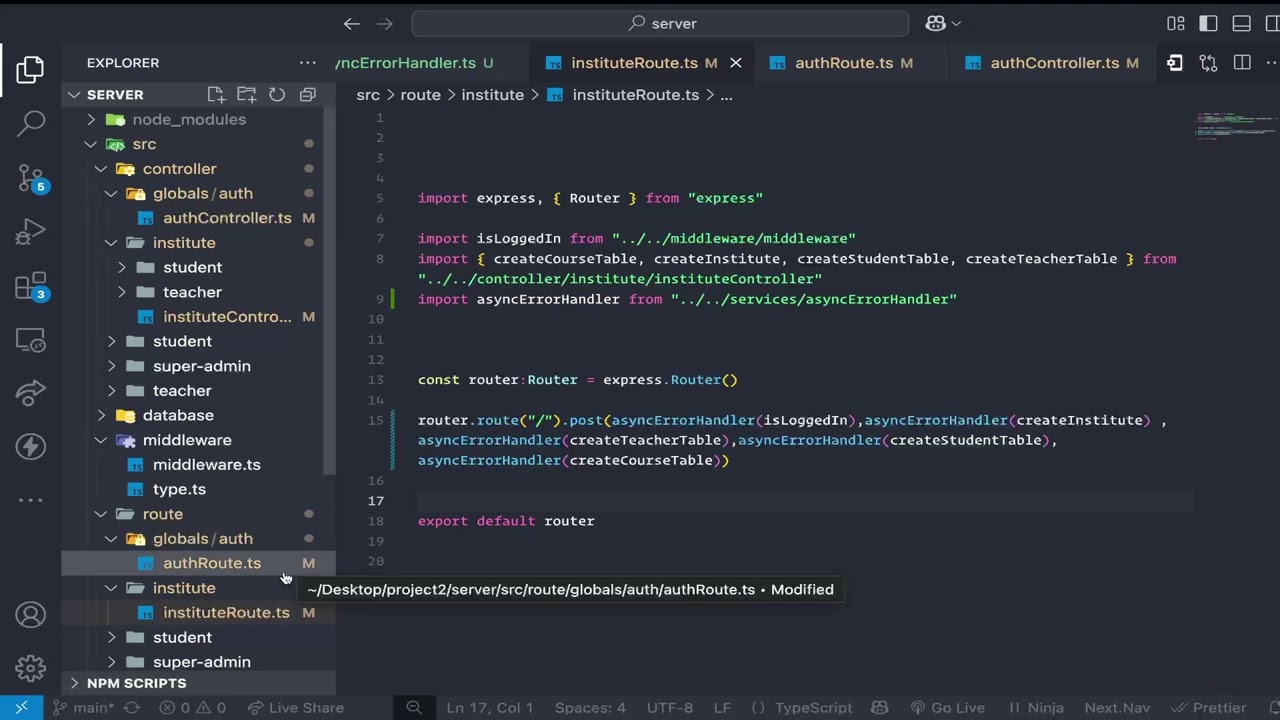Image resolution: width=1280 pixels, height=720 pixels.
Task: Click the code minimap in the editor
Action: (x=1237, y=127)
